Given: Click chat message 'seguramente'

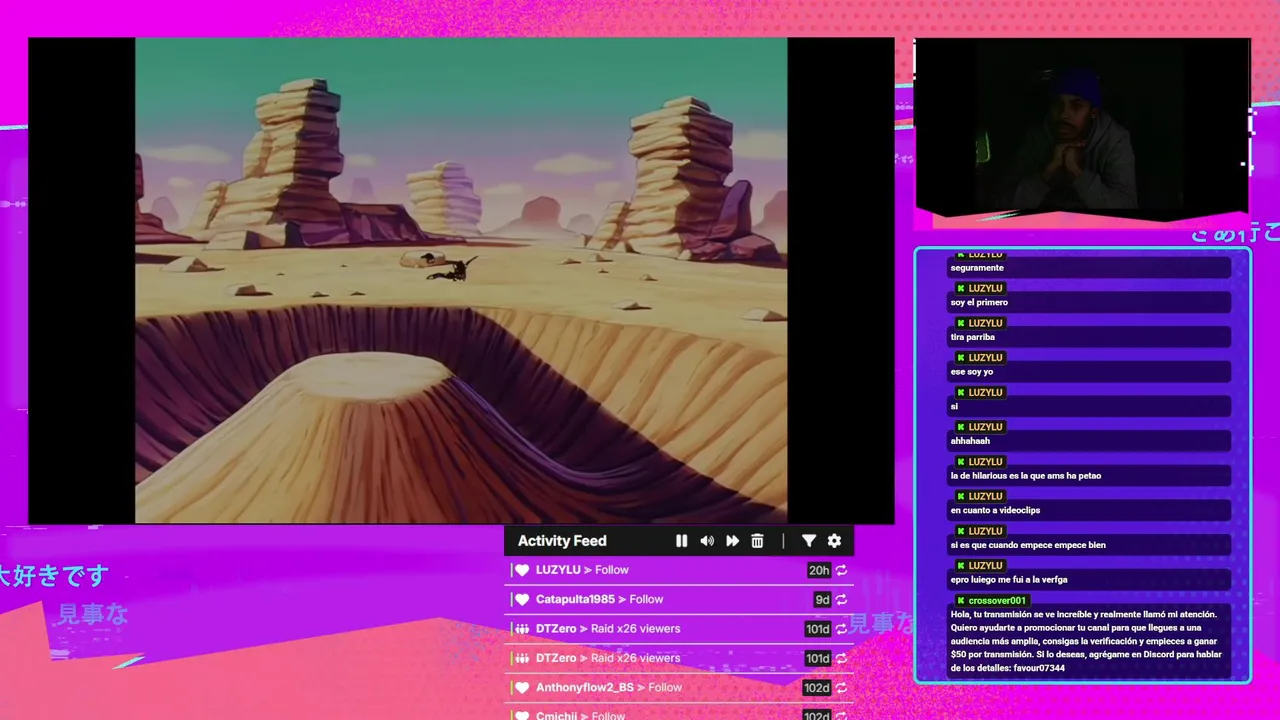Looking at the screenshot, I should pos(977,268).
